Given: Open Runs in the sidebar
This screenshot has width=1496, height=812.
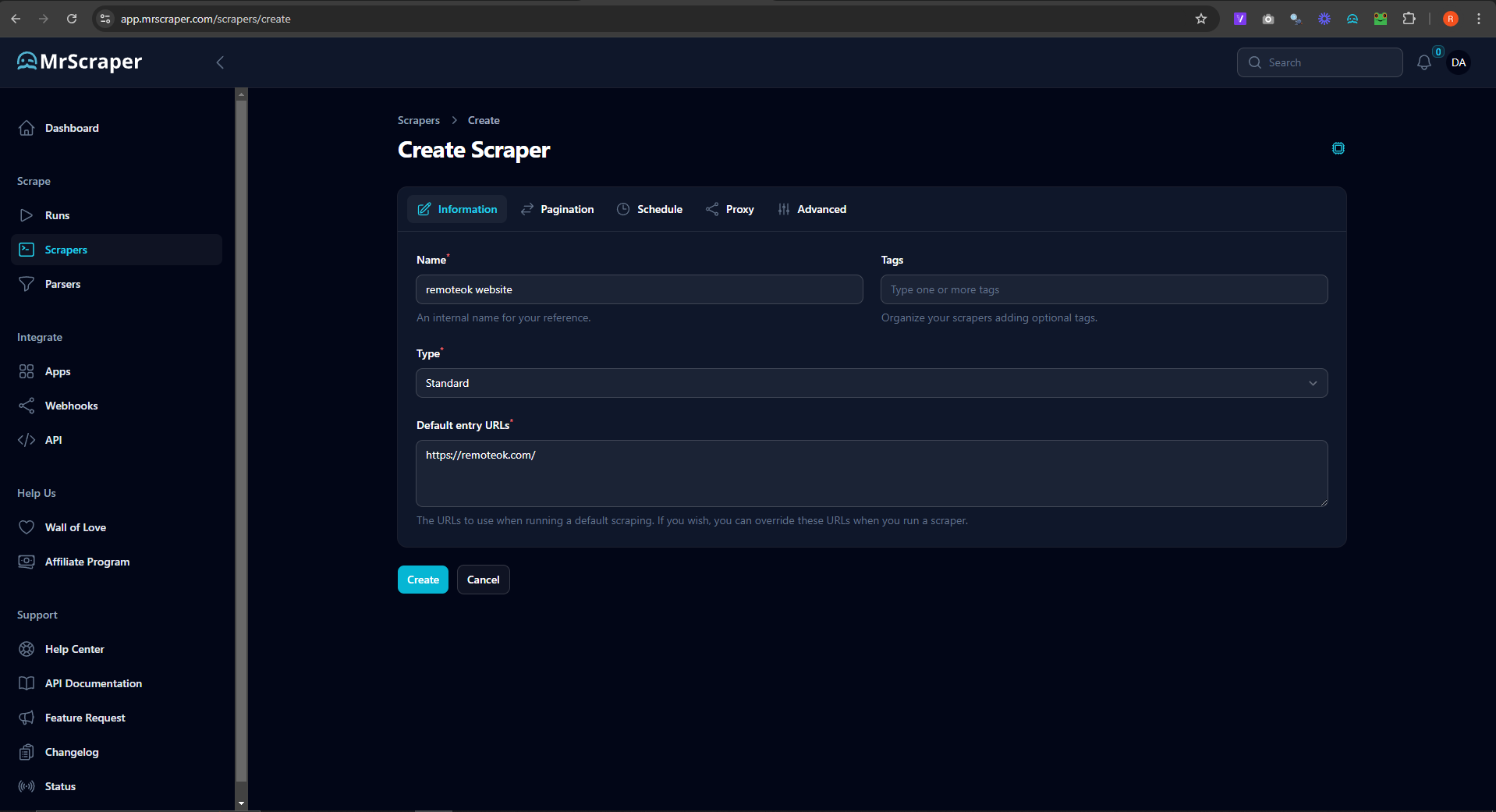Looking at the screenshot, I should click(x=117, y=215).
